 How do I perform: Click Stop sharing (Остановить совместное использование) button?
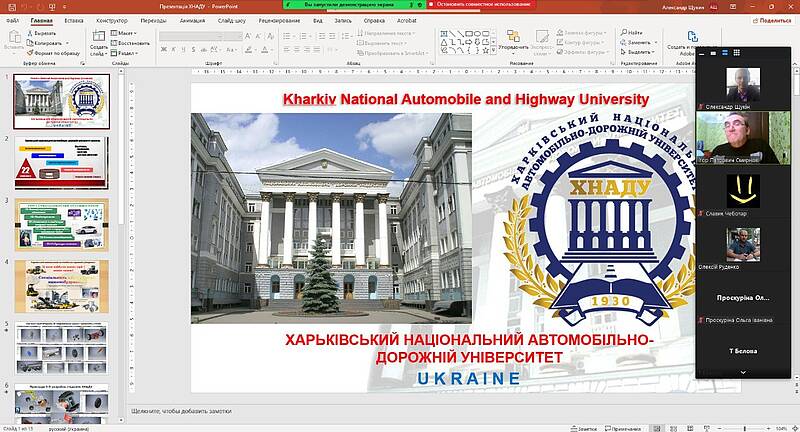click(482, 4)
